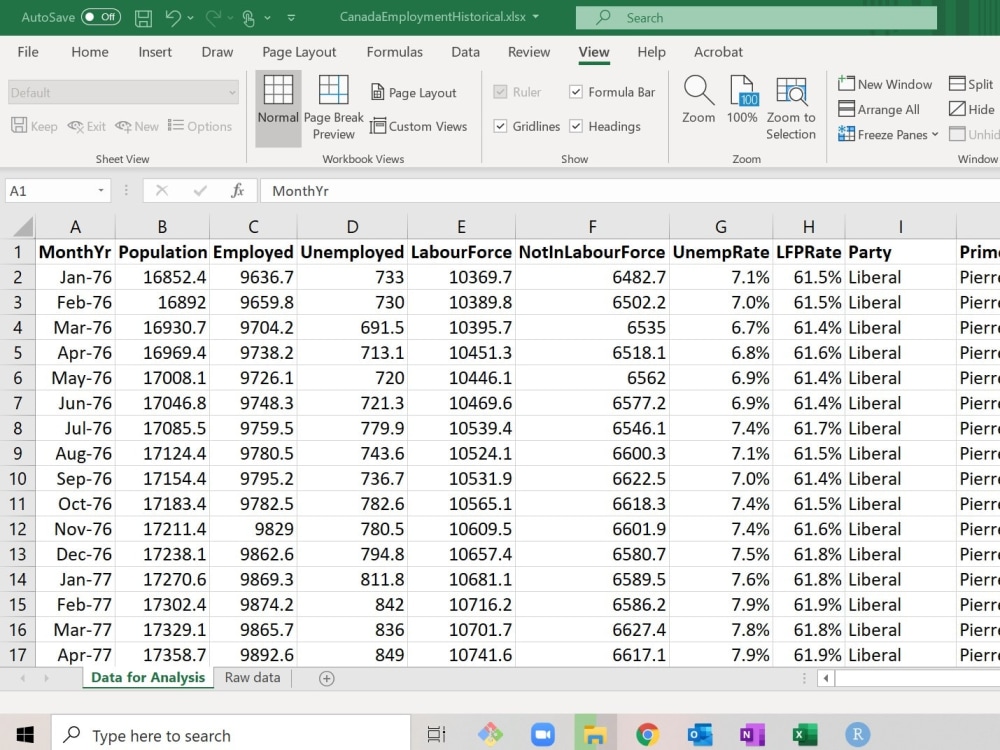Open the Raw data sheet tab
1000x750 pixels.
coord(252,677)
